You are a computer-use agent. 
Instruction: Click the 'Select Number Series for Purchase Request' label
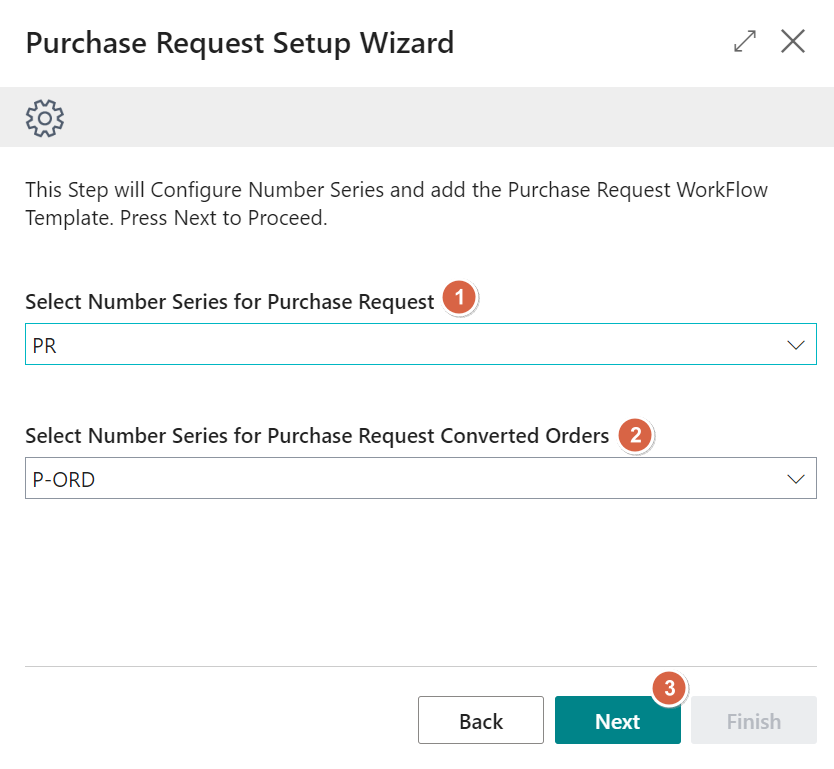[230, 302]
